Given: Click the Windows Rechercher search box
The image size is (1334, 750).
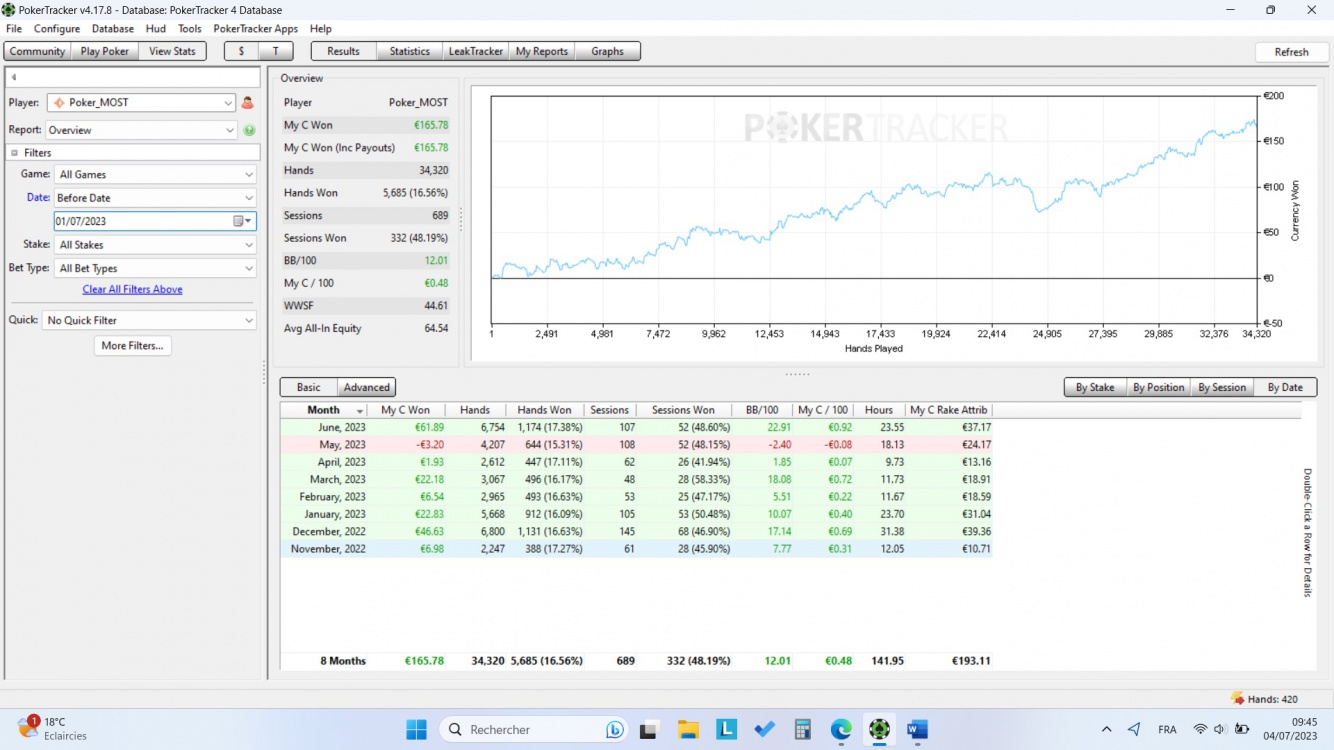Looking at the screenshot, I should pyautogui.click(x=534, y=729).
